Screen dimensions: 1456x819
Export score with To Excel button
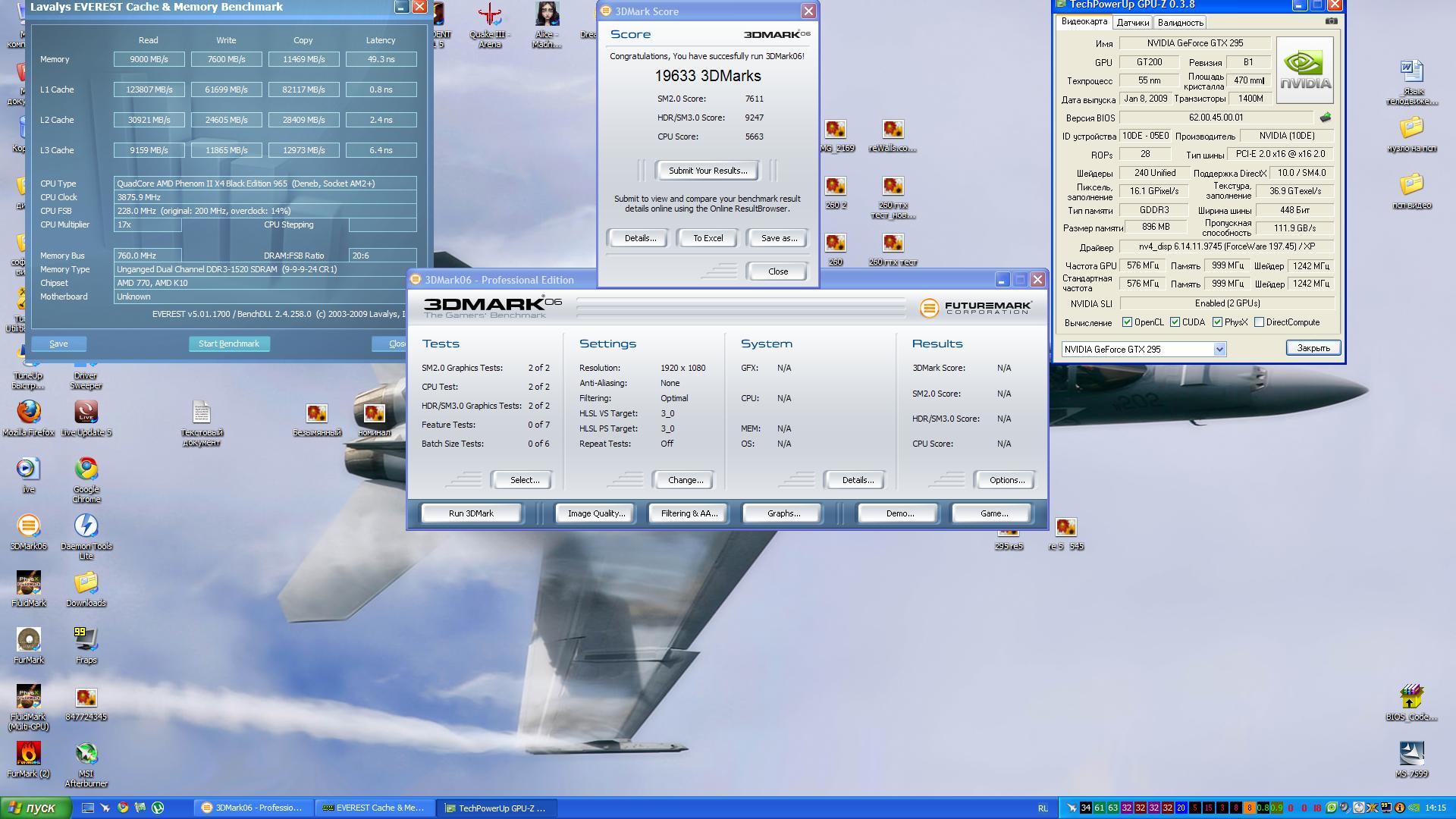[708, 238]
